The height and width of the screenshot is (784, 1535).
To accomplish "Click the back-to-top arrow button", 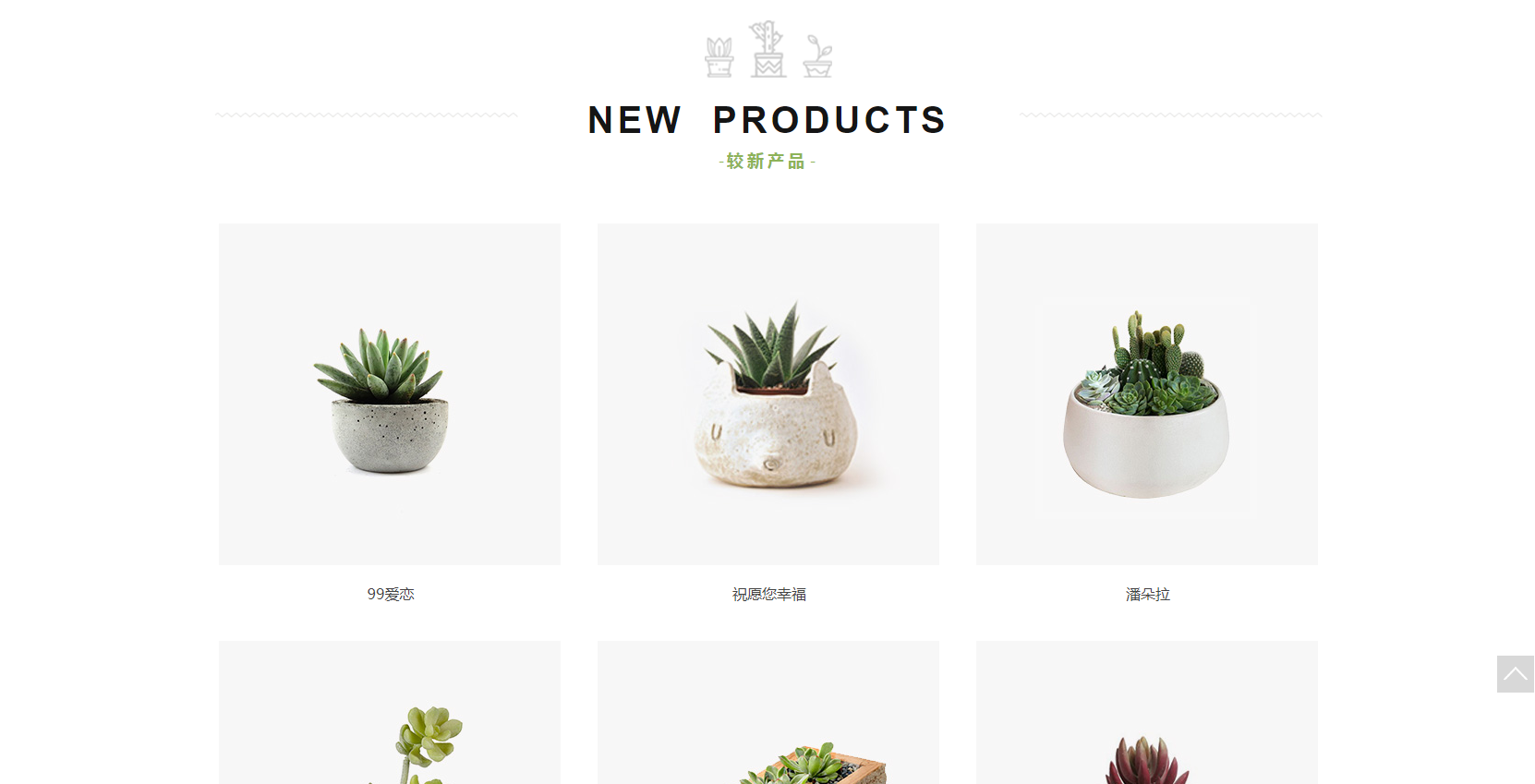I will click(x=1515, y=674).
